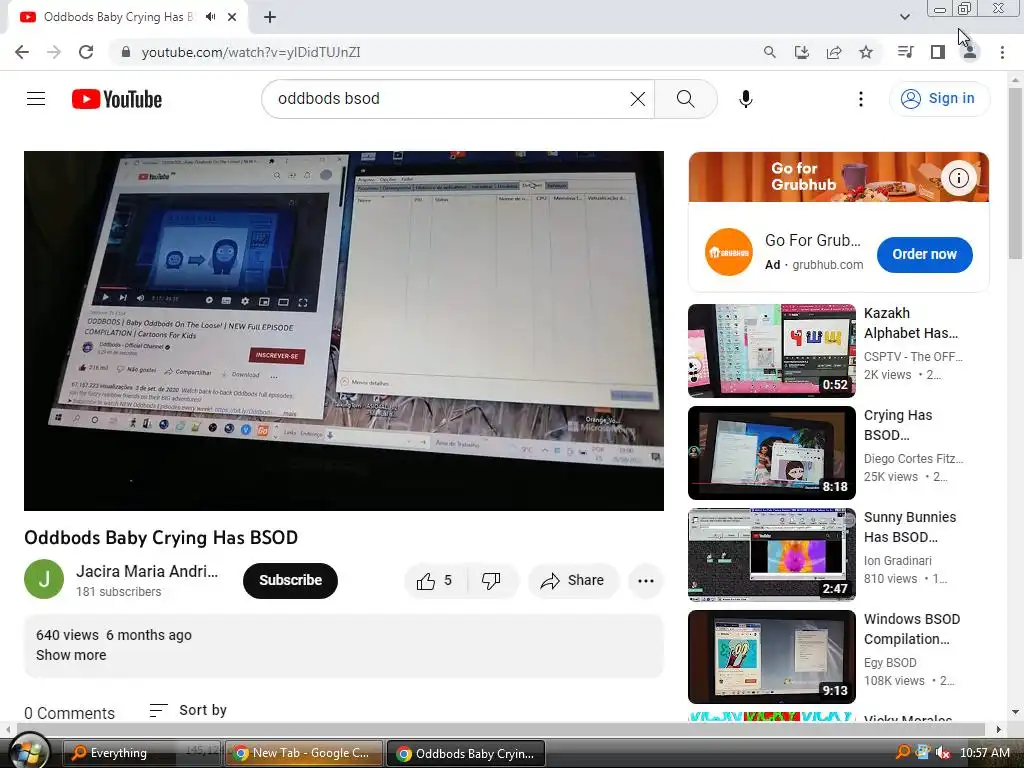Image resolution: width=1024 pixels, height=768 pixels.
Task: Switch to Everything taskbar window
Action: click(142, 753)
